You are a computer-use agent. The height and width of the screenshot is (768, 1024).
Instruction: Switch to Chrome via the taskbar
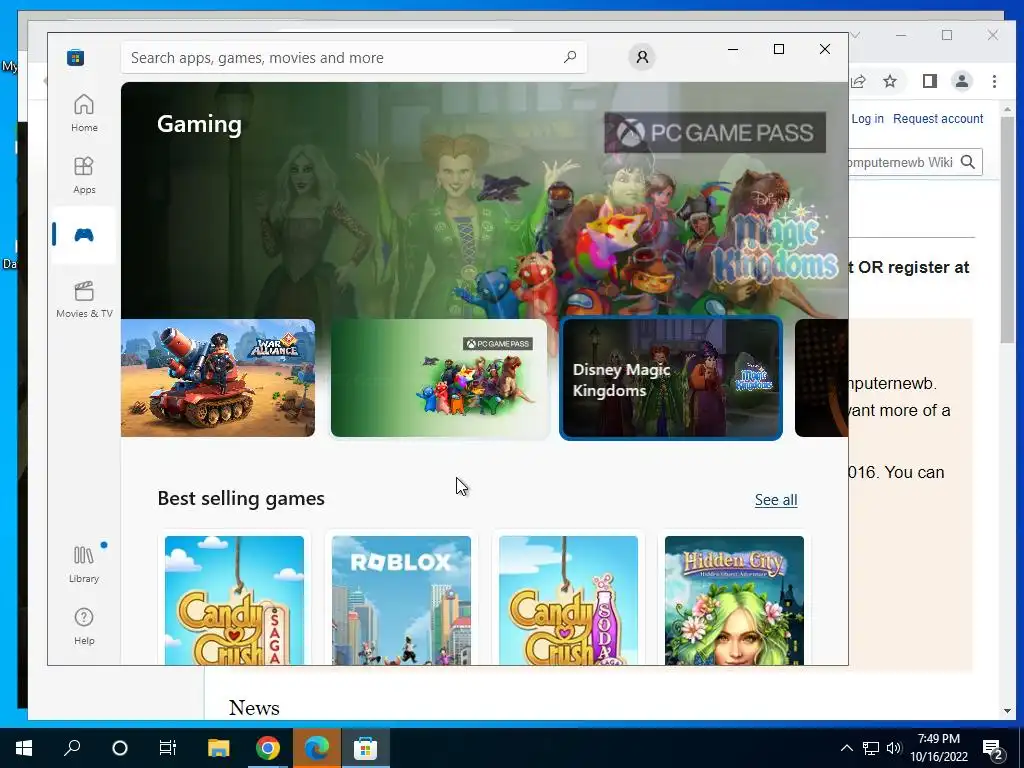pyautogui.click(x=268, y=748)
